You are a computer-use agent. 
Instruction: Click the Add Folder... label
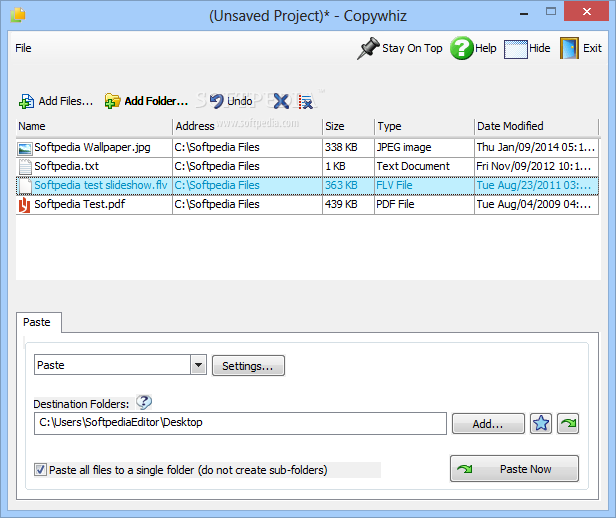(x=156, y=101)
